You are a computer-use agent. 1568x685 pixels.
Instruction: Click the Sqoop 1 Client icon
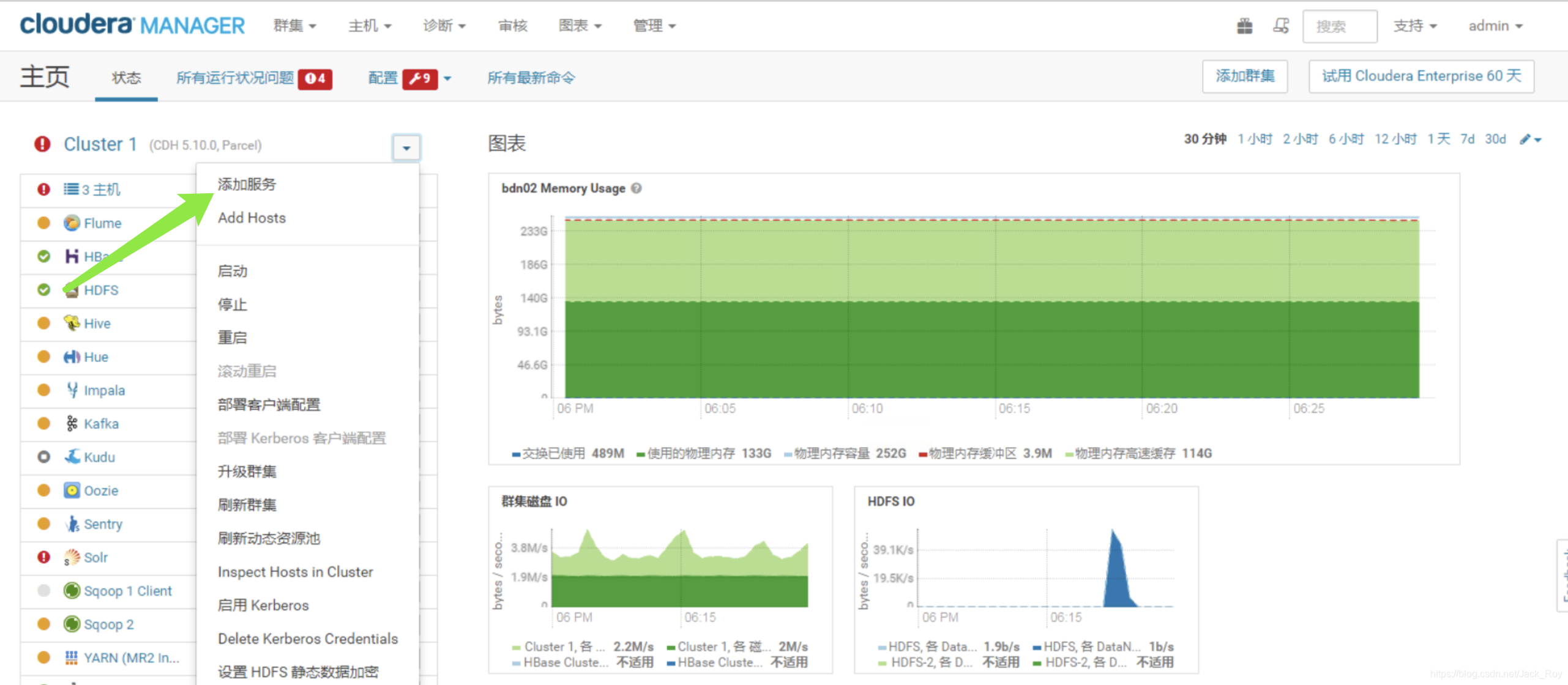click(72, 590)
